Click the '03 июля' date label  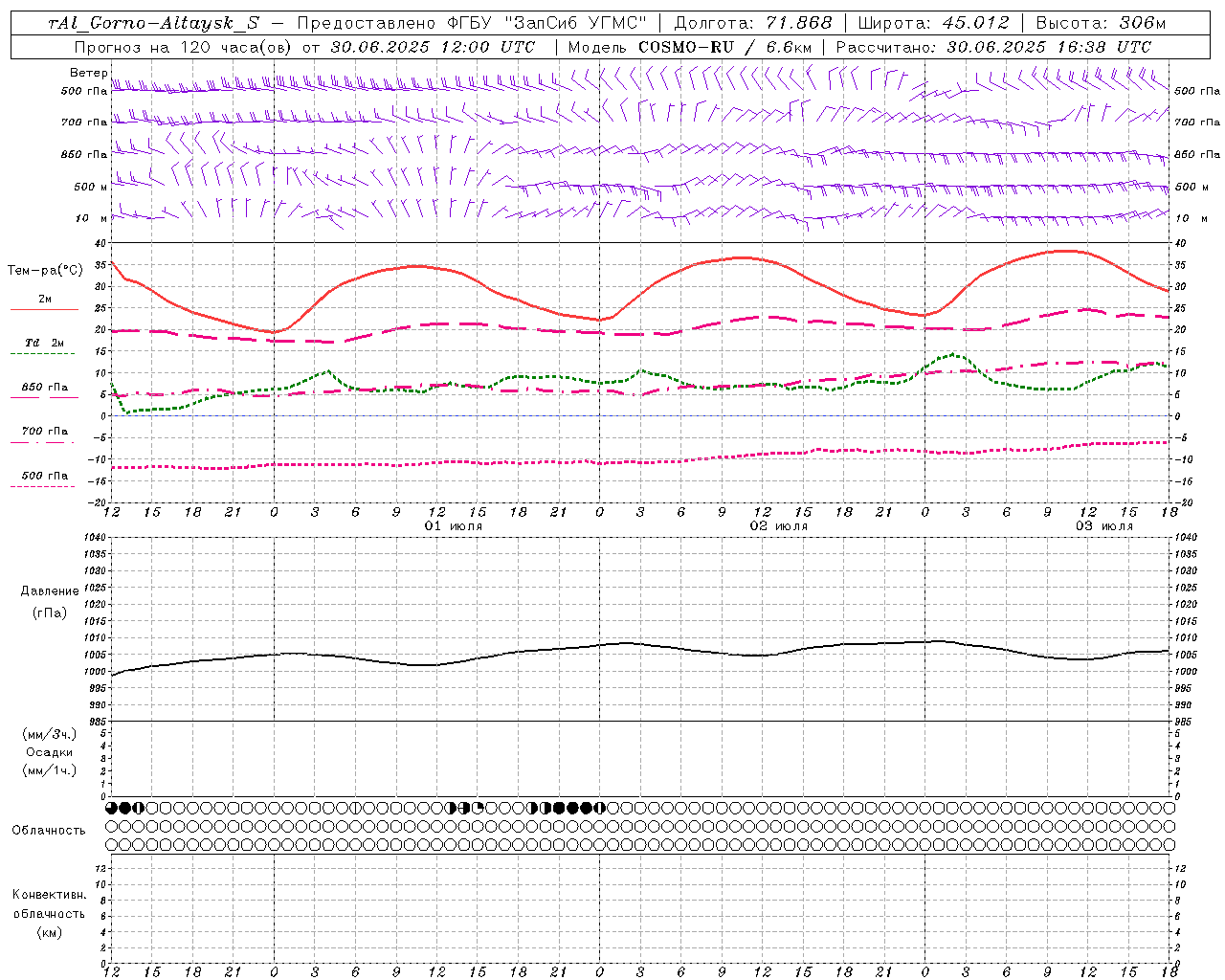click(1104, 526)
